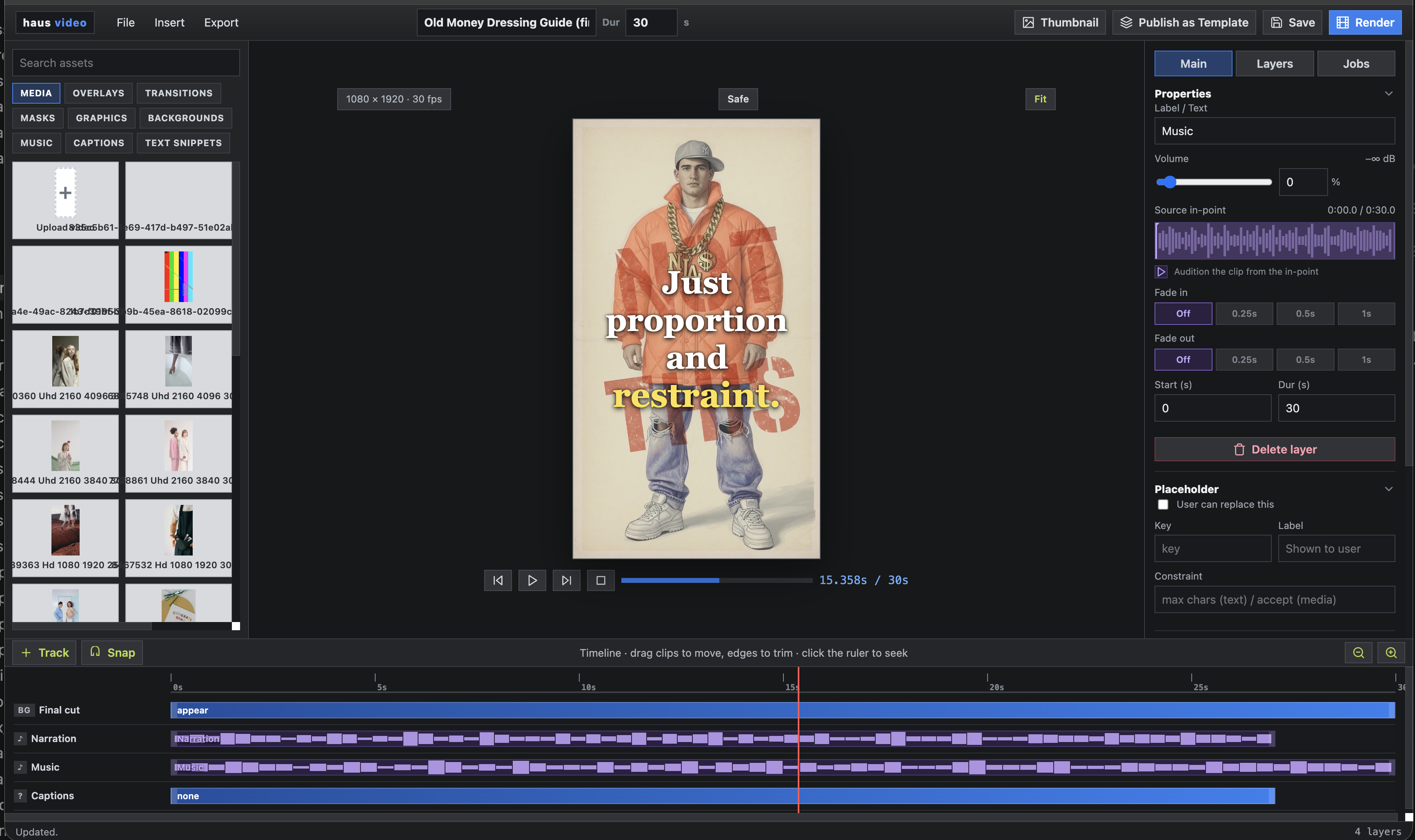The height and width of the screenshot is (840, 1415).
Task: Click the BG badge on Final cut track
Action: tap(24, 710)
